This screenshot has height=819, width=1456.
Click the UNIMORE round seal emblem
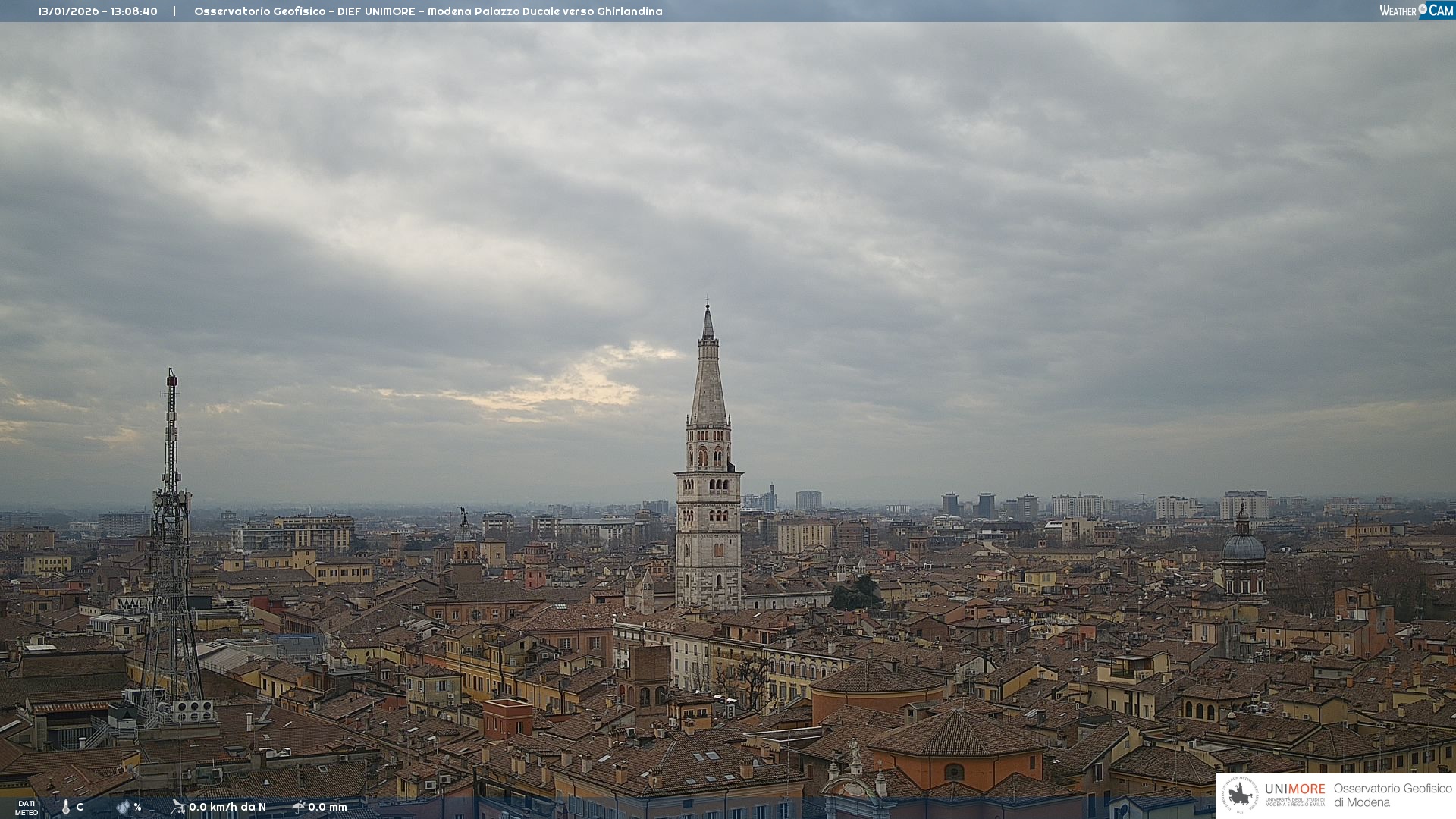pos(1240,795)
